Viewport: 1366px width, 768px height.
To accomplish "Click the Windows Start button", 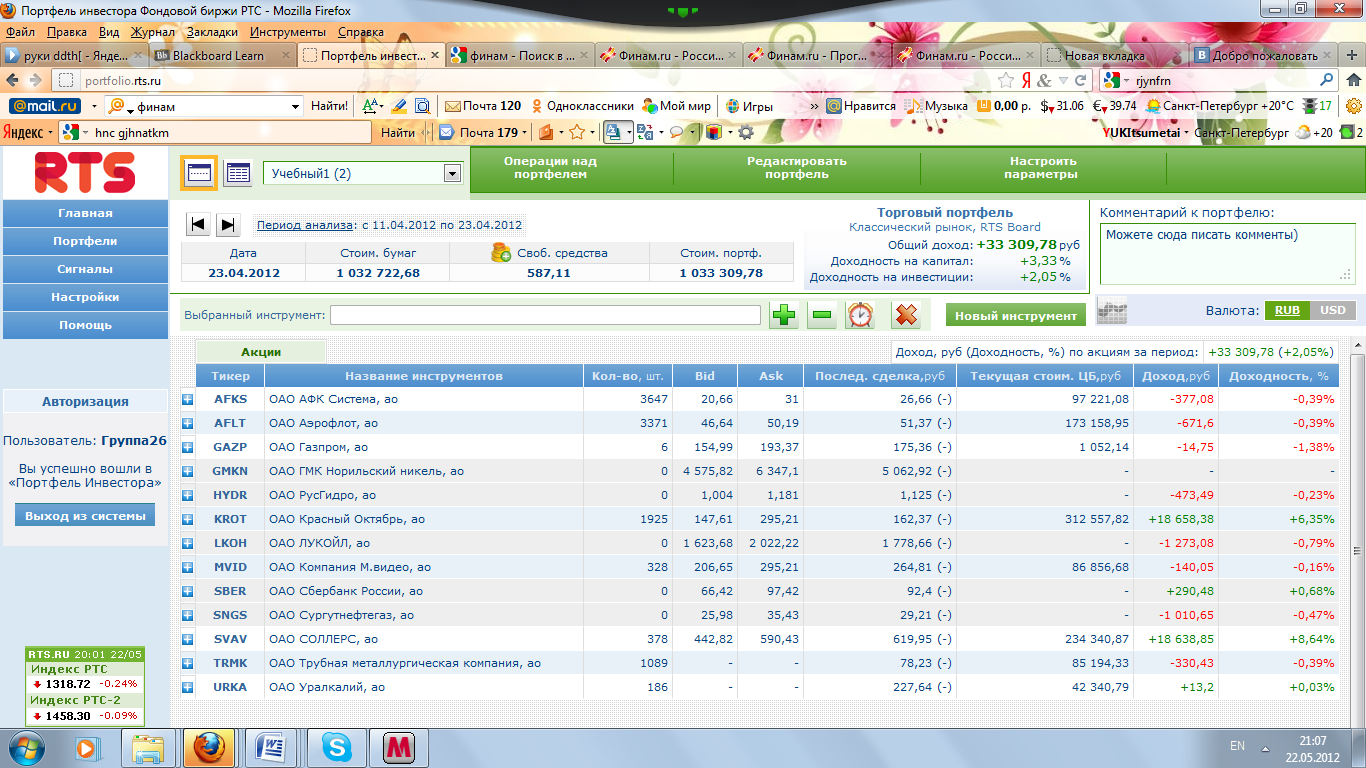I will [x=27, y=746].
